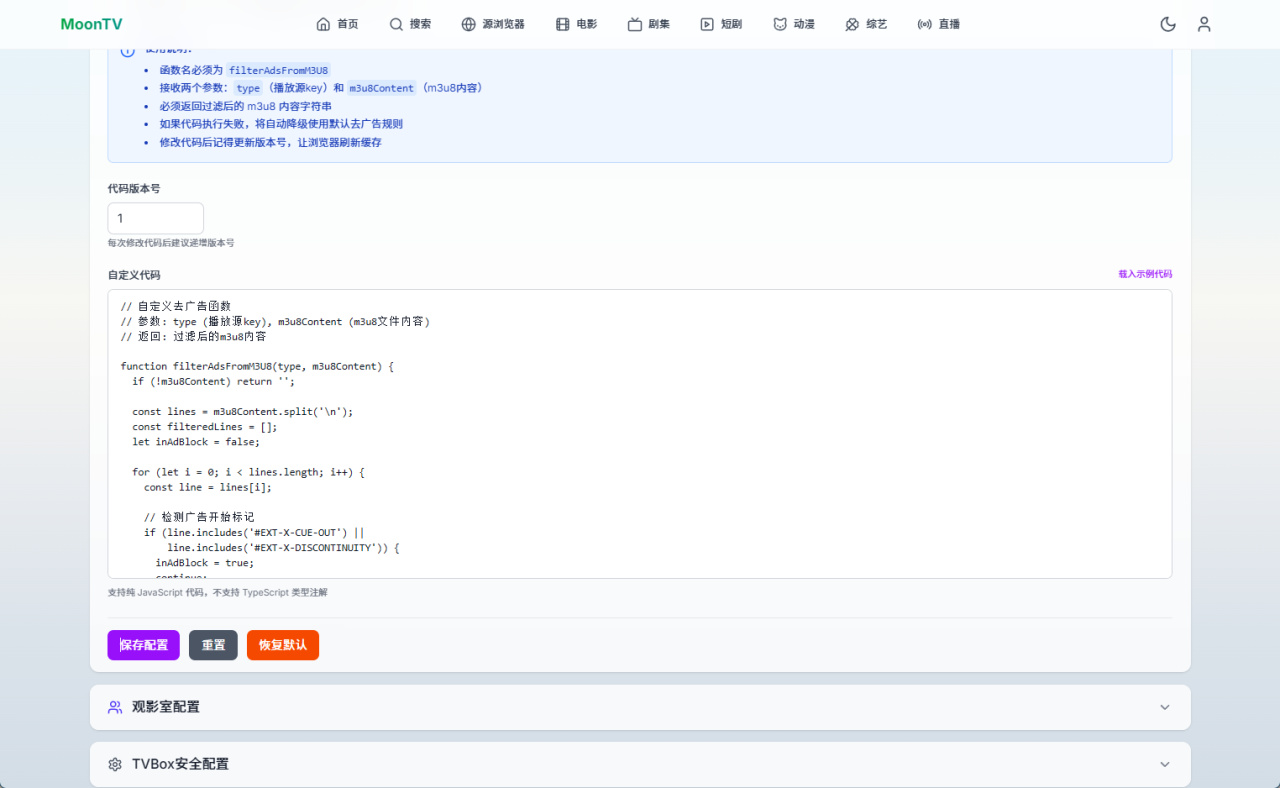Click code line 'inAdBlock = true;'
1280x788 pixels.
pyautogui.click(x=205, y=563)
